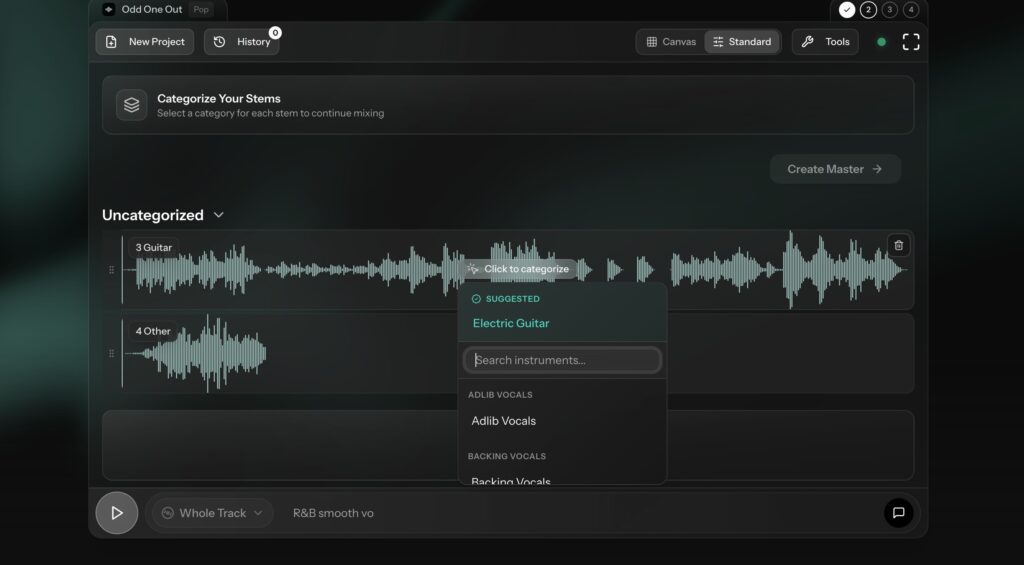The height and width of the screenshot is (565, 1024).
Task: Go to step 2 indicator
Action: coord(868,10)
